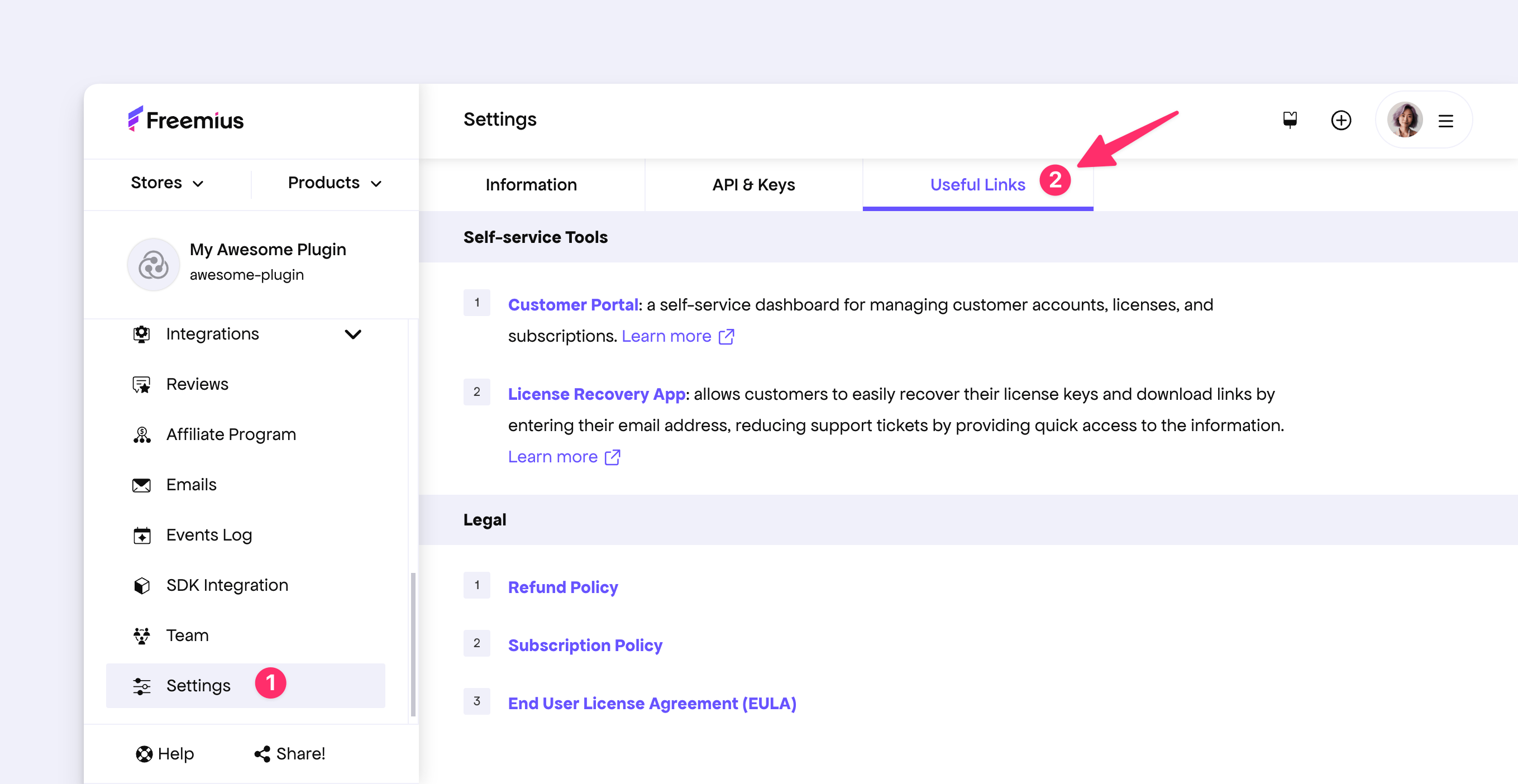This screenshot has width=1518, height=784.
Task: Open Affiliate Program from sidebar icon
Action: click(141, 434)
